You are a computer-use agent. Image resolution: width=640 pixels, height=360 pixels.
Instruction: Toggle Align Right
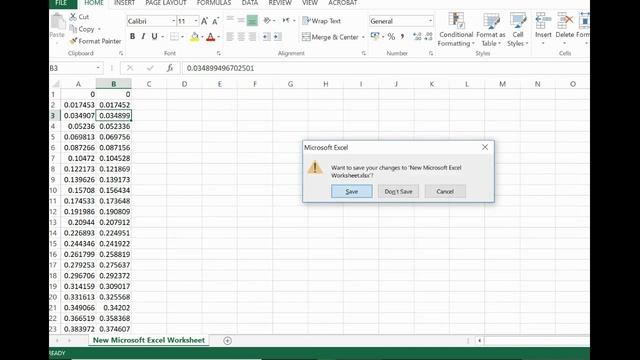tap(252, 37)
